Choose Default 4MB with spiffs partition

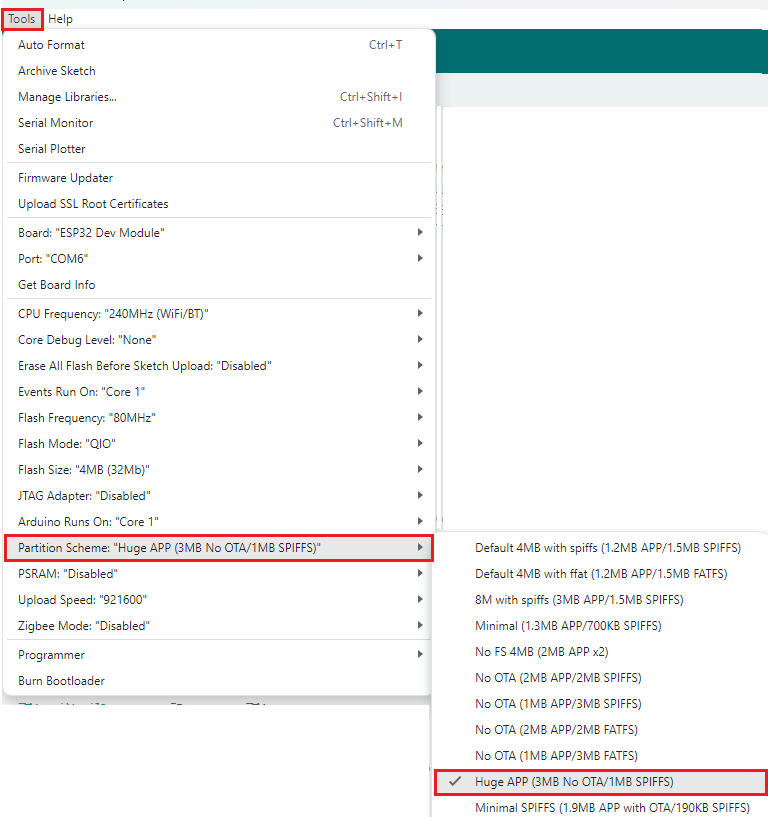(x=600, y=548)
